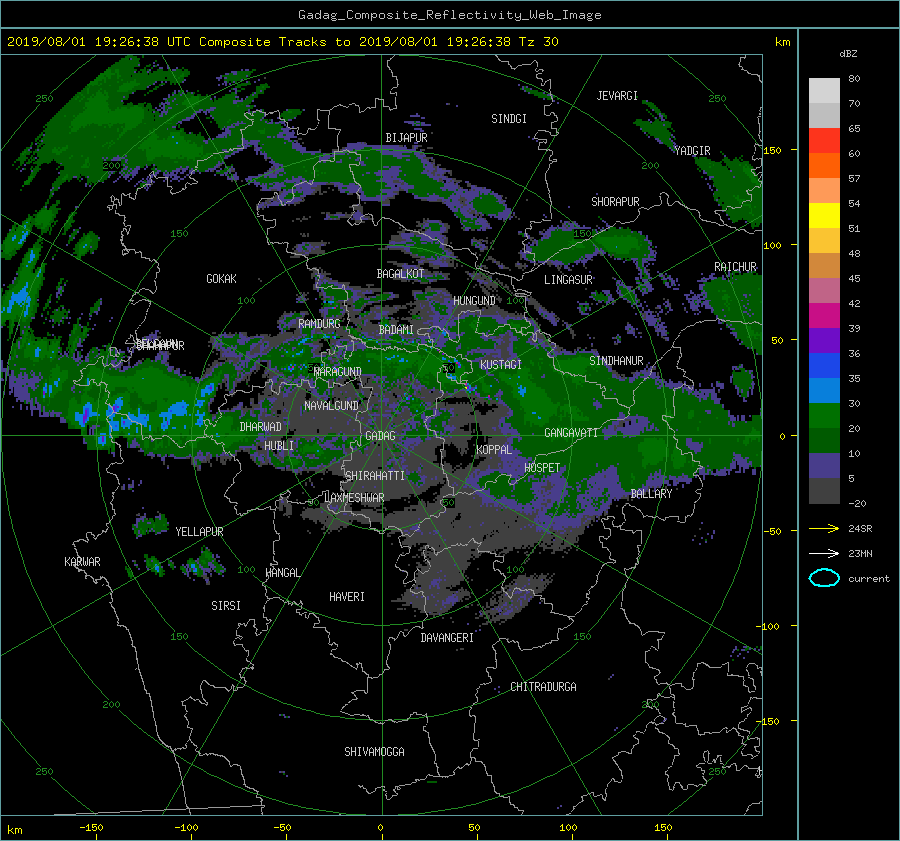The height and width of the screenshot is (841, 900).
Task: Click the DAVANGERI city label
Action: (x=447, y=638)
